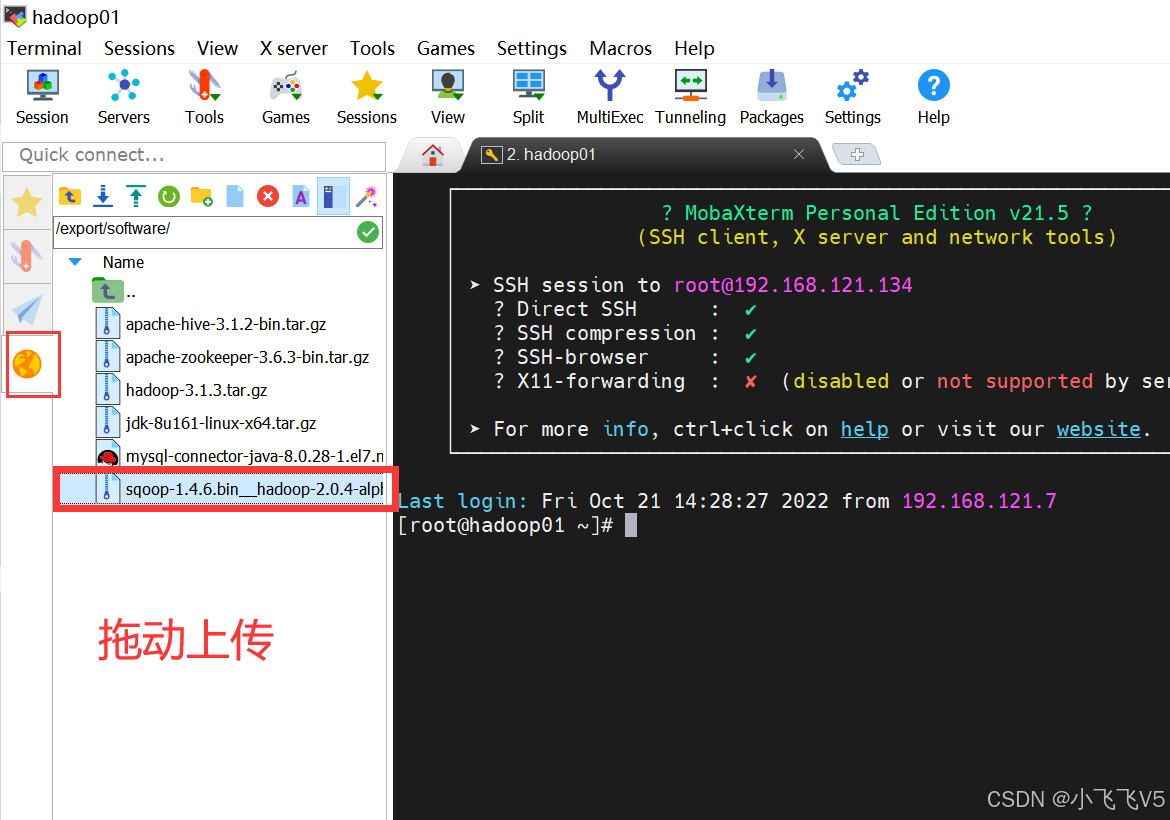Open a new tab with plus button

[857, 154]
